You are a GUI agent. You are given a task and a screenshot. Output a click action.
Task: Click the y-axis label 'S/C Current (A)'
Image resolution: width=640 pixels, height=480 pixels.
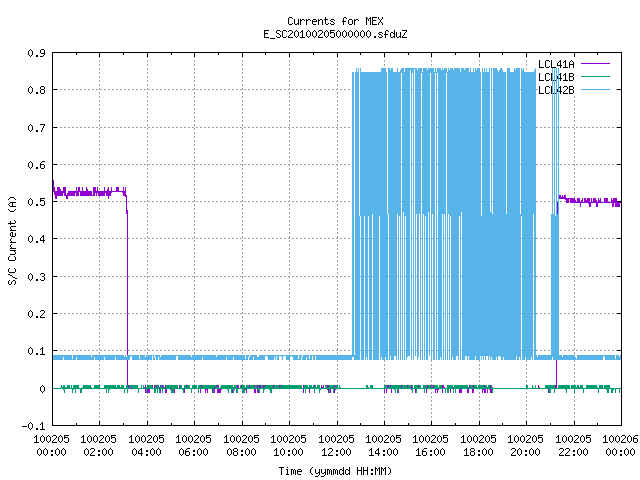(12, 240)
